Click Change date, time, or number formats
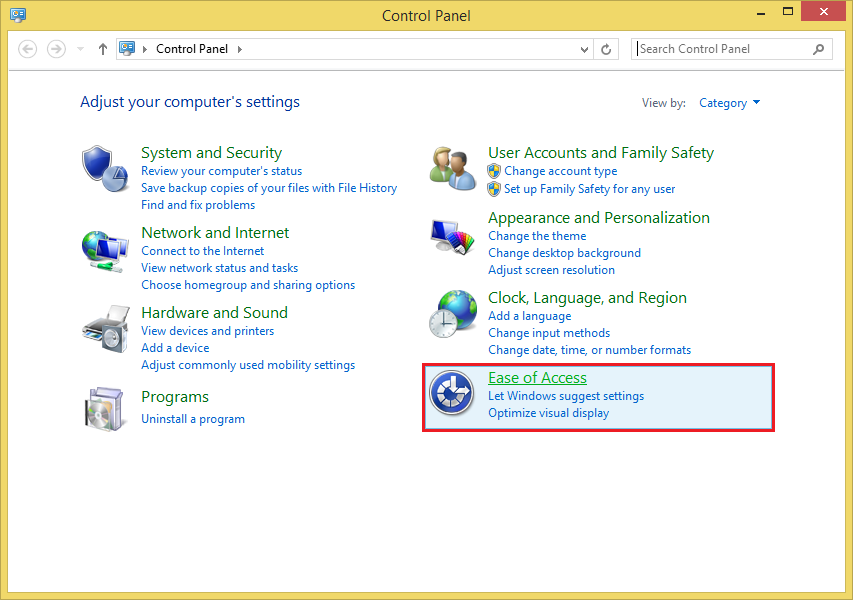This screenshot has width=853, height=600. (589, 349)
